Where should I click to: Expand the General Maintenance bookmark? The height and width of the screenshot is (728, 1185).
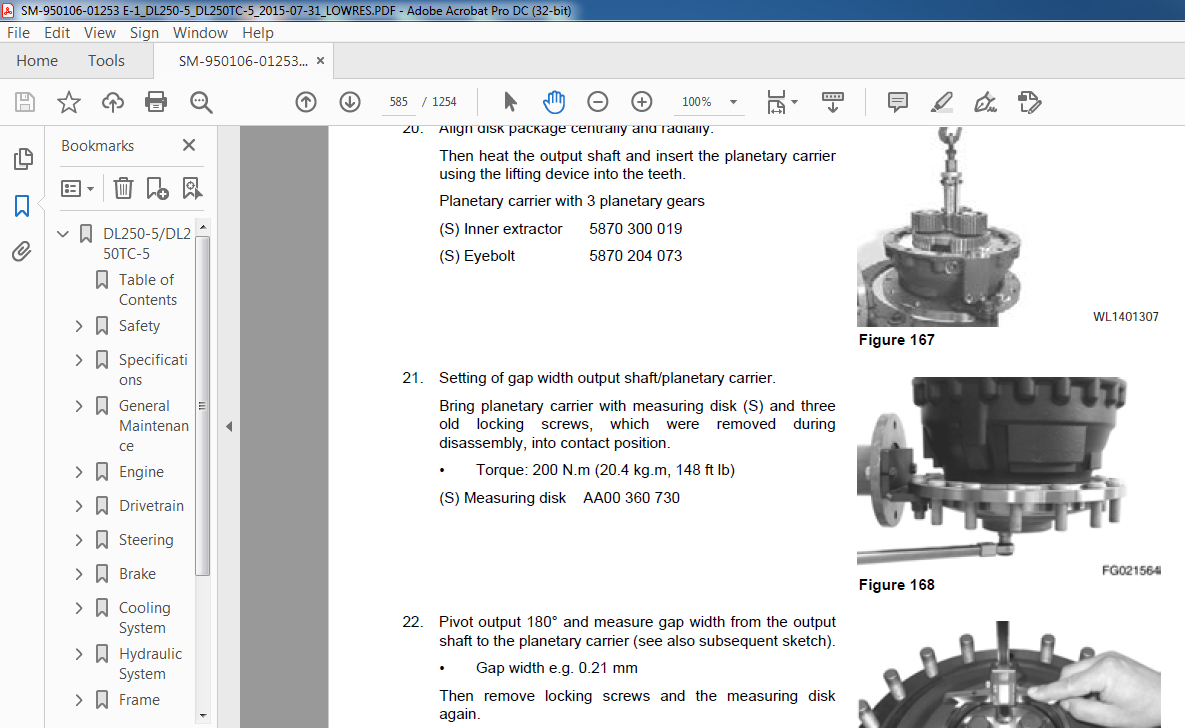click(79, 406)
